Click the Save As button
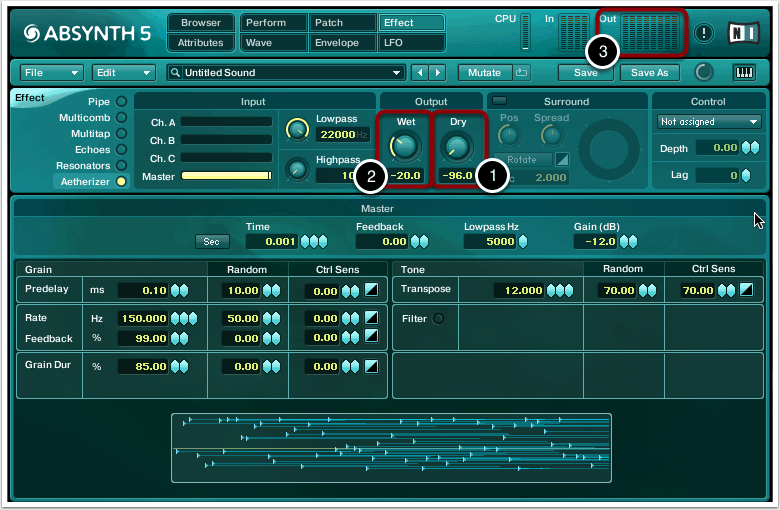780x510 pixels. 650,73
